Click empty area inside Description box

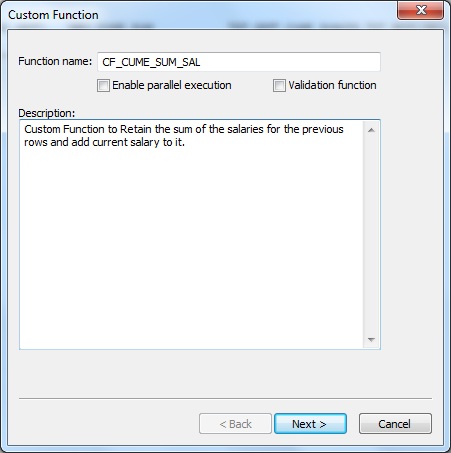pyautogui.click(x=192, y=247)
